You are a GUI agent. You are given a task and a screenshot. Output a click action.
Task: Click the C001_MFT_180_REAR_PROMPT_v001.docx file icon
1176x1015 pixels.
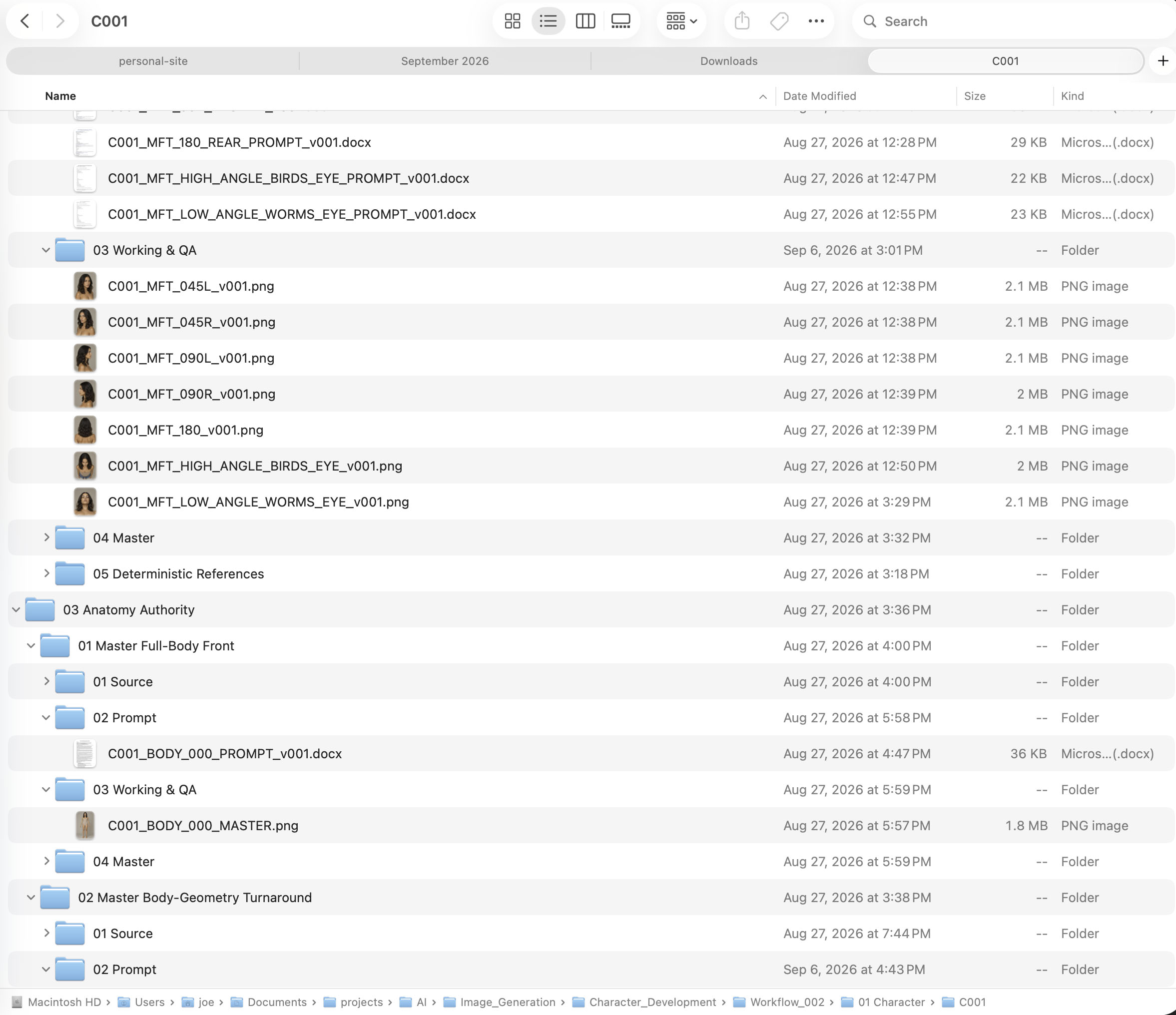point(85,142)
